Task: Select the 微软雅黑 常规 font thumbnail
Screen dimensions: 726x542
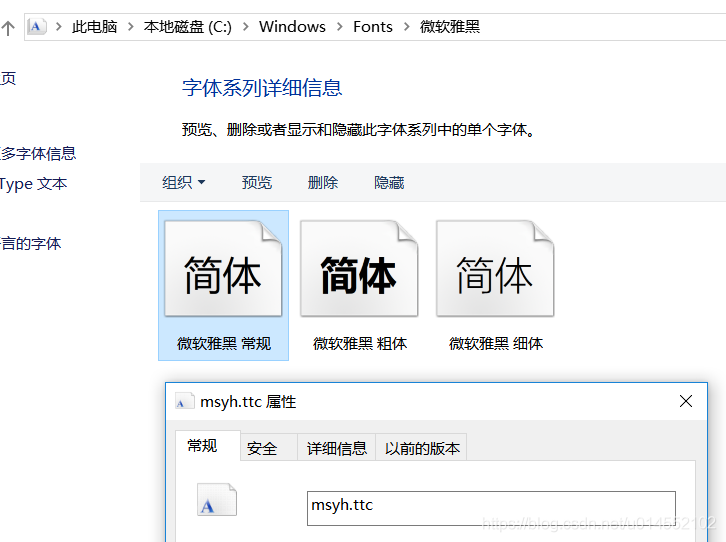Action: click(223, 268)
